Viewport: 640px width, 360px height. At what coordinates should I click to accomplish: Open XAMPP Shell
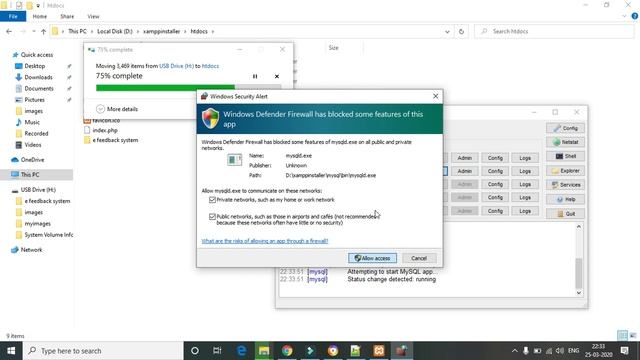[565, 156]
